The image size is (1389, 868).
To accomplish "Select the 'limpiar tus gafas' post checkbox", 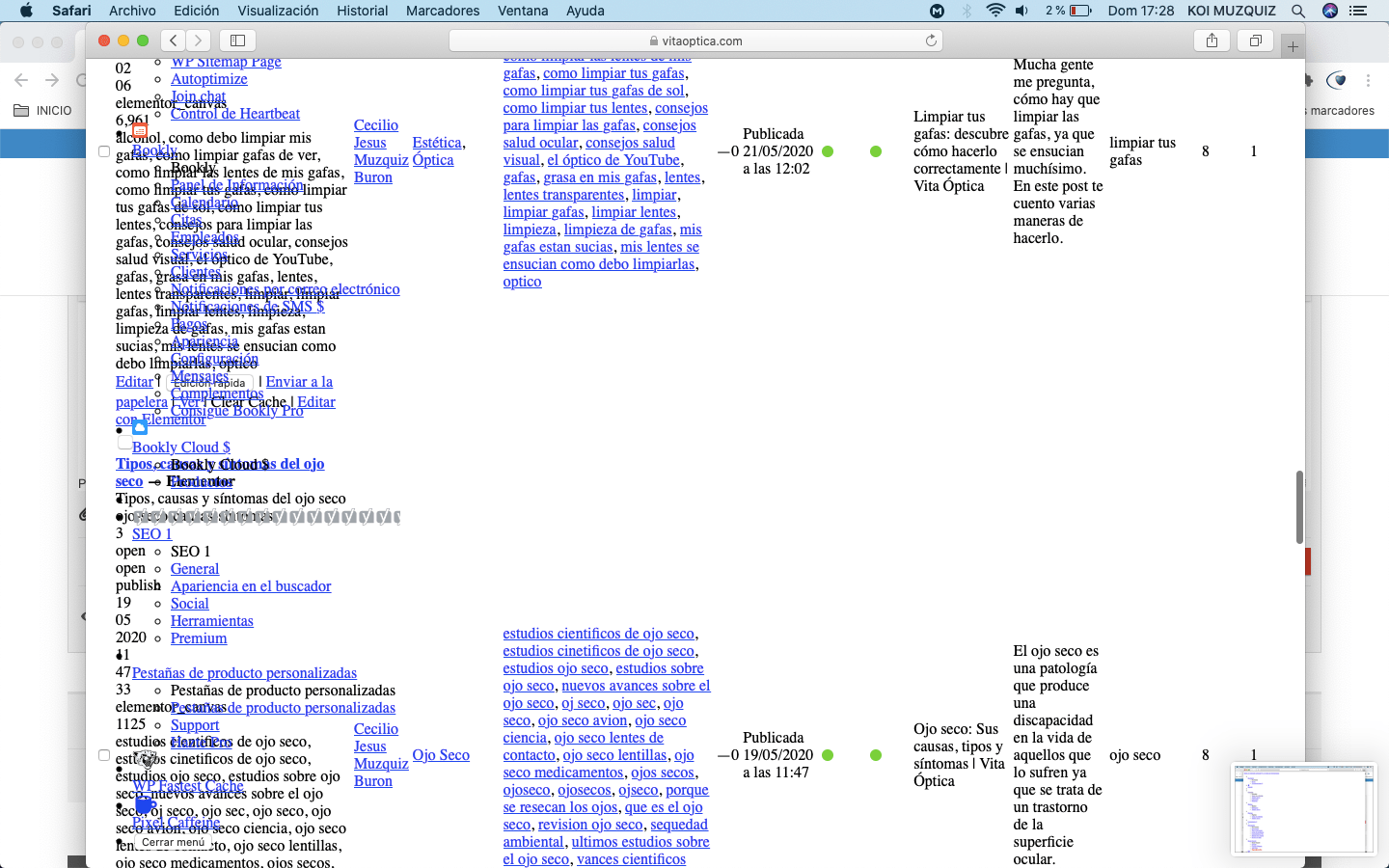I will pos(104,151).
